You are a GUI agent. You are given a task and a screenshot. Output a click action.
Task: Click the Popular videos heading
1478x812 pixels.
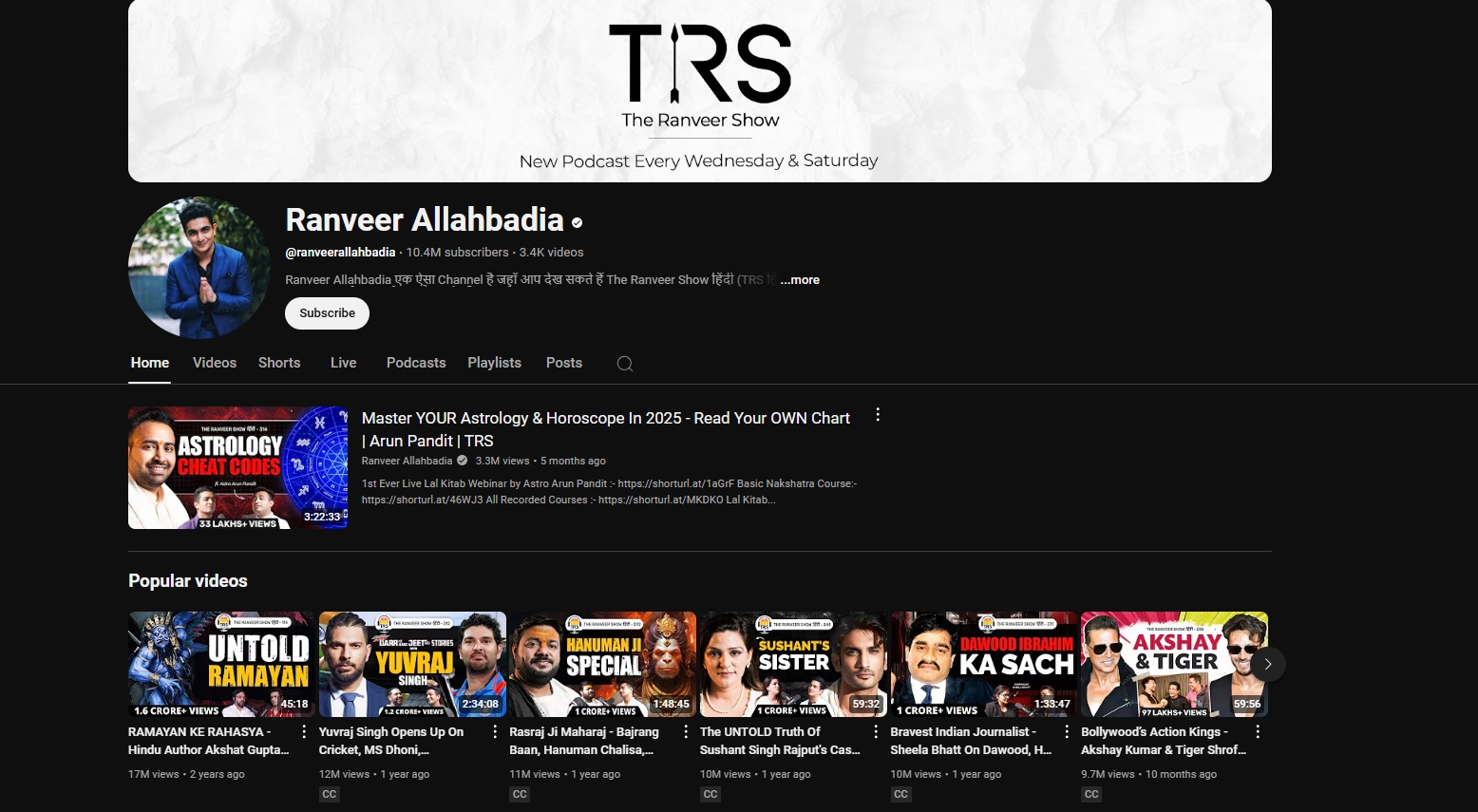click(188, 581)
